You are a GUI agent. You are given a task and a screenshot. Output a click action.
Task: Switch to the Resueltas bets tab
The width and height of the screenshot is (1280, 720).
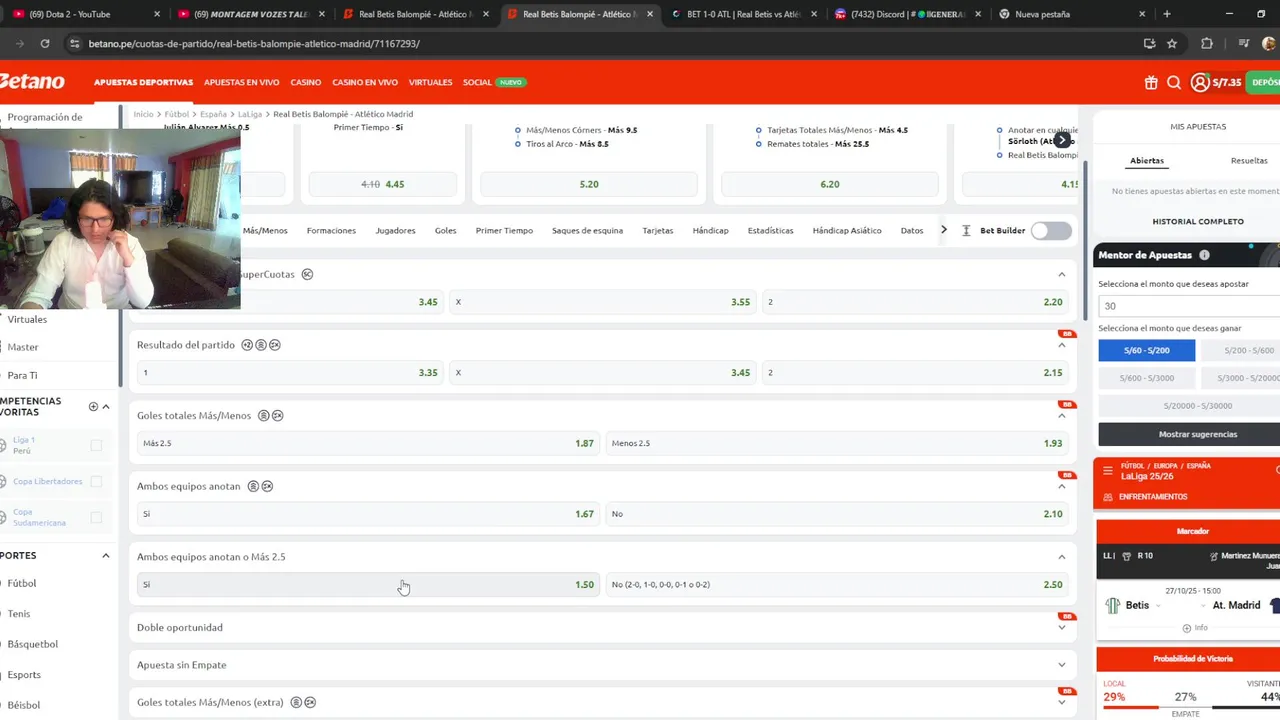pyautogui.click(x=1249, y=160)
